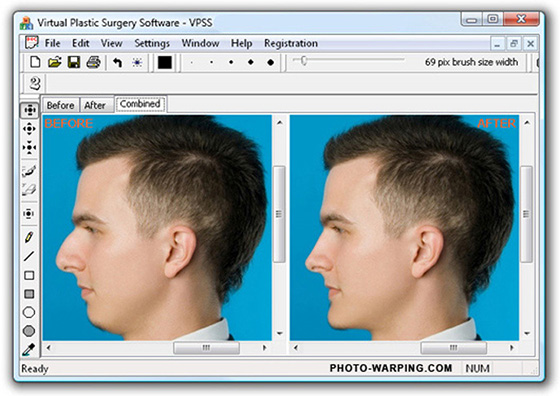Image resolution: width=560 pixels, height=396 pixels.
Task: Pick the smallest brush size dot
Action: tap(192, 62)
